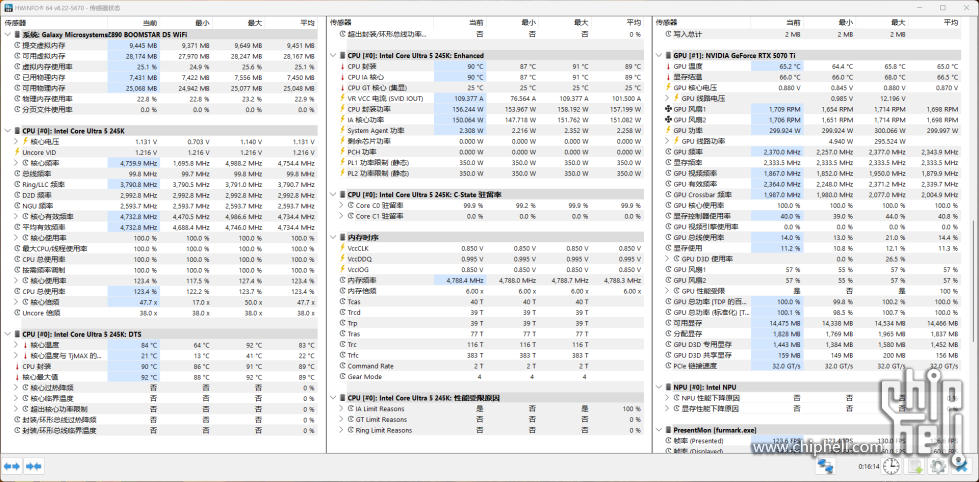Screen dimensions: 979x482
Task: Click the lightning icon beside VccDDQ
Action: [x=342, y=259]
